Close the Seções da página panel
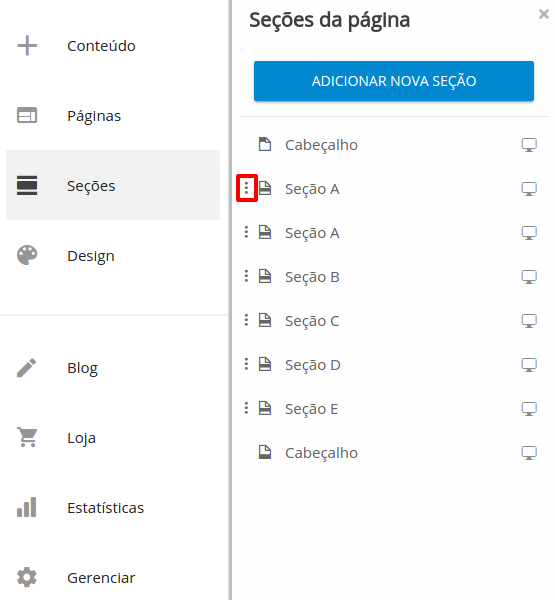 pos(544,14)
